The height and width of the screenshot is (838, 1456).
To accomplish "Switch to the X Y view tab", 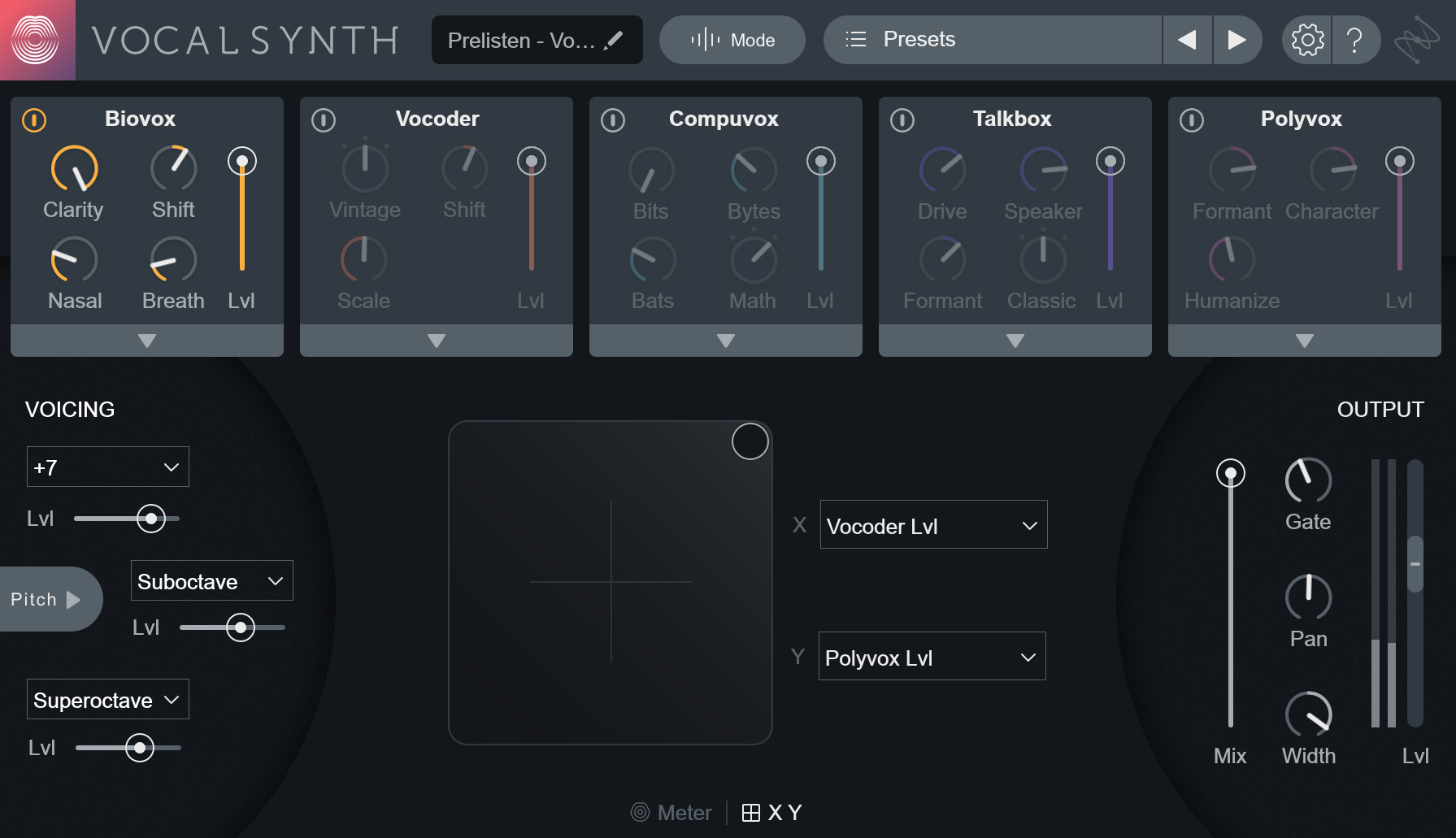I will (x=772, y=812).
